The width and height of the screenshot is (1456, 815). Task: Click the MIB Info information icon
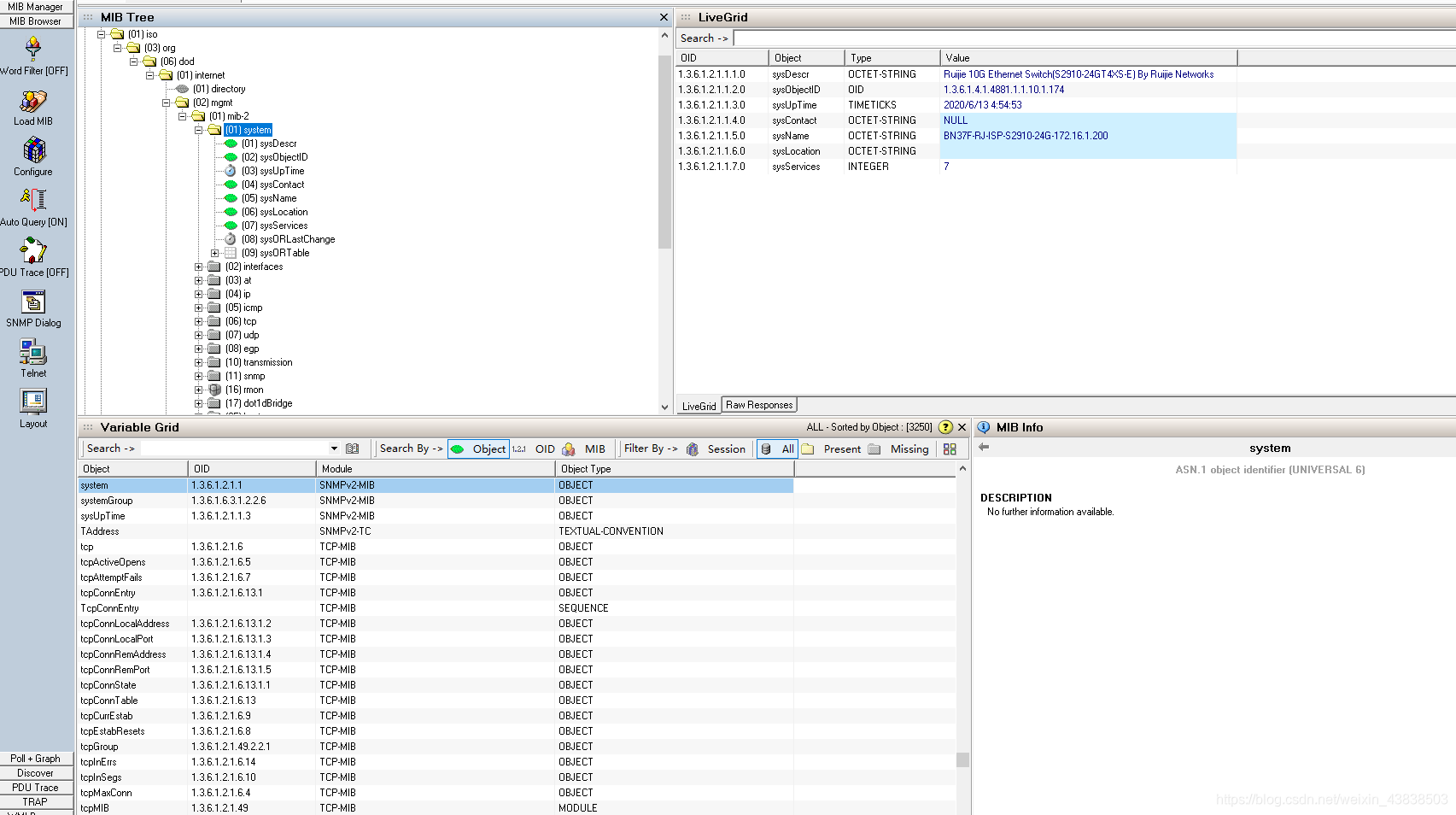pyautogui.click(x=984, y=427)
